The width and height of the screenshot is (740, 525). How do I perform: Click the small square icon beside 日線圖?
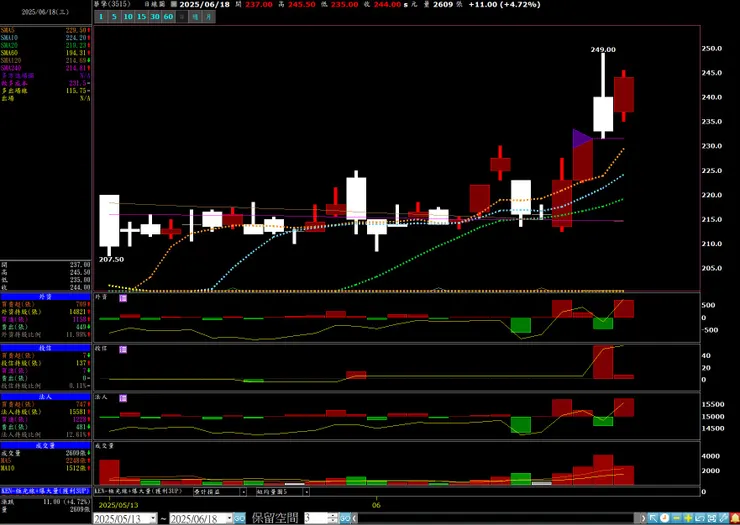coord(174,4)
